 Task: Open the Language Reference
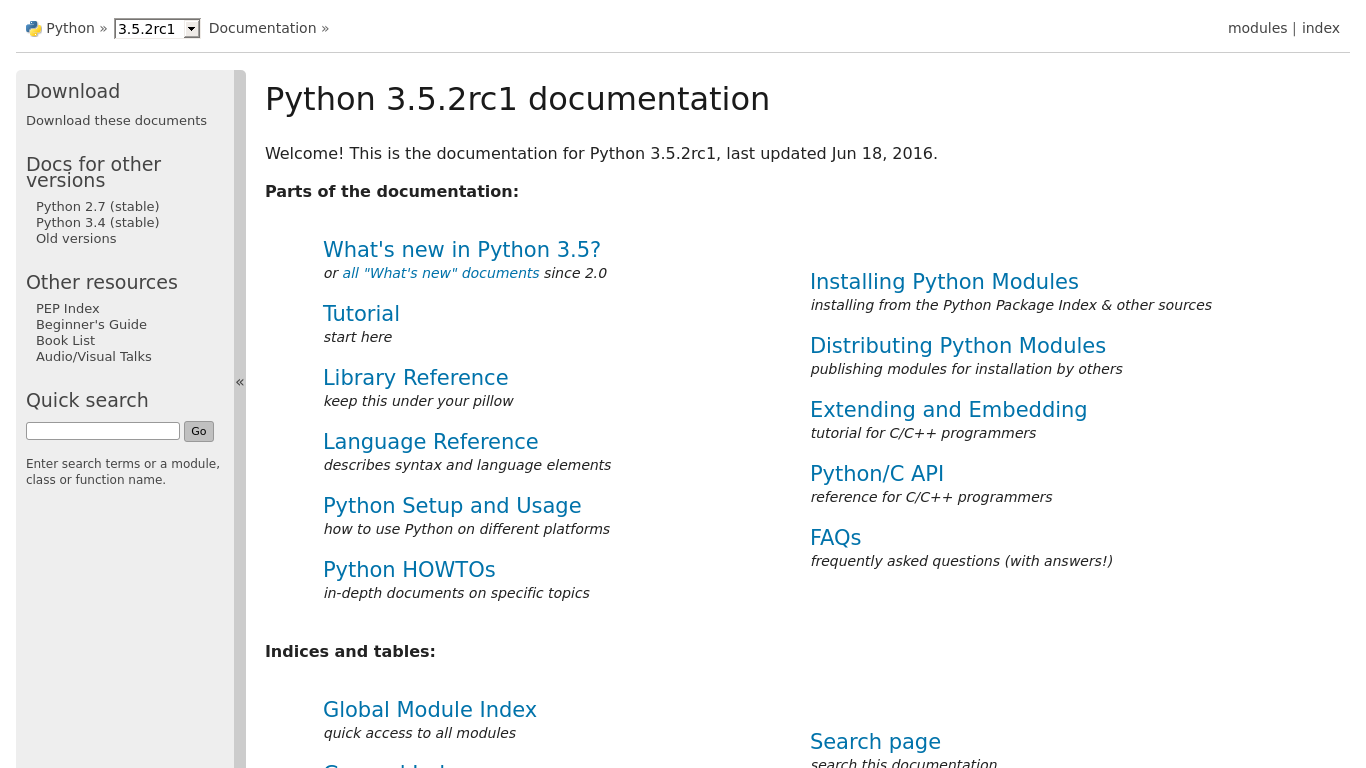(x=431, y=442)
